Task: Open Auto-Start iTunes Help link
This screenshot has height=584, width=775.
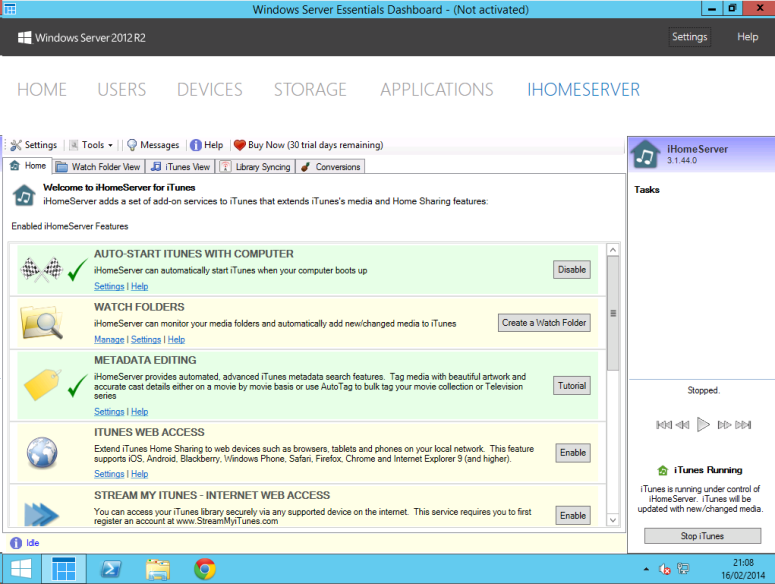Action: click(139, 286)
